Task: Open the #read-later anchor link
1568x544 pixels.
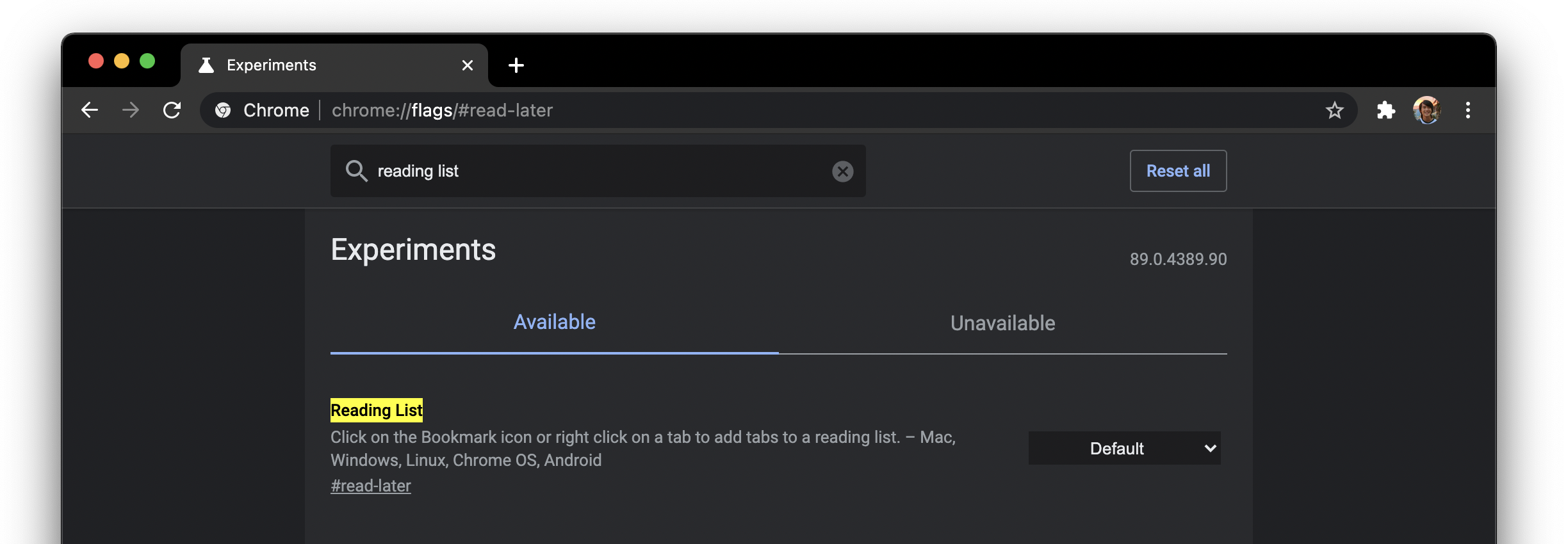Action: pyautogui.click(x=371, y=486)
